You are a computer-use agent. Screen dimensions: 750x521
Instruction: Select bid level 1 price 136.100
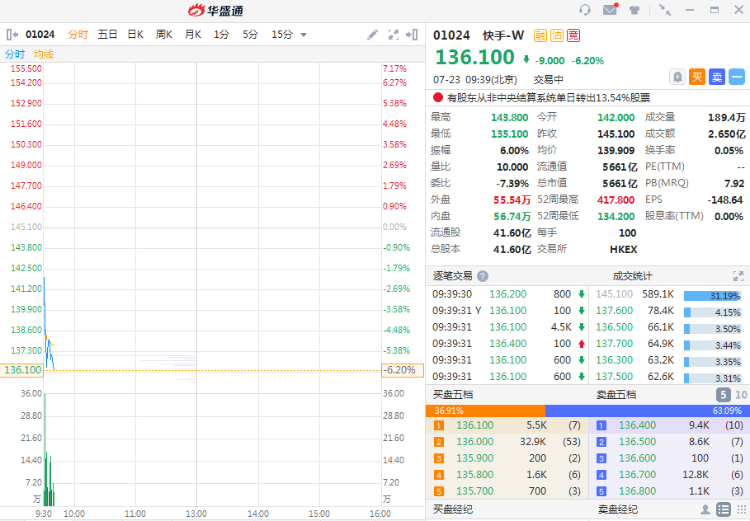coord(475,425)
